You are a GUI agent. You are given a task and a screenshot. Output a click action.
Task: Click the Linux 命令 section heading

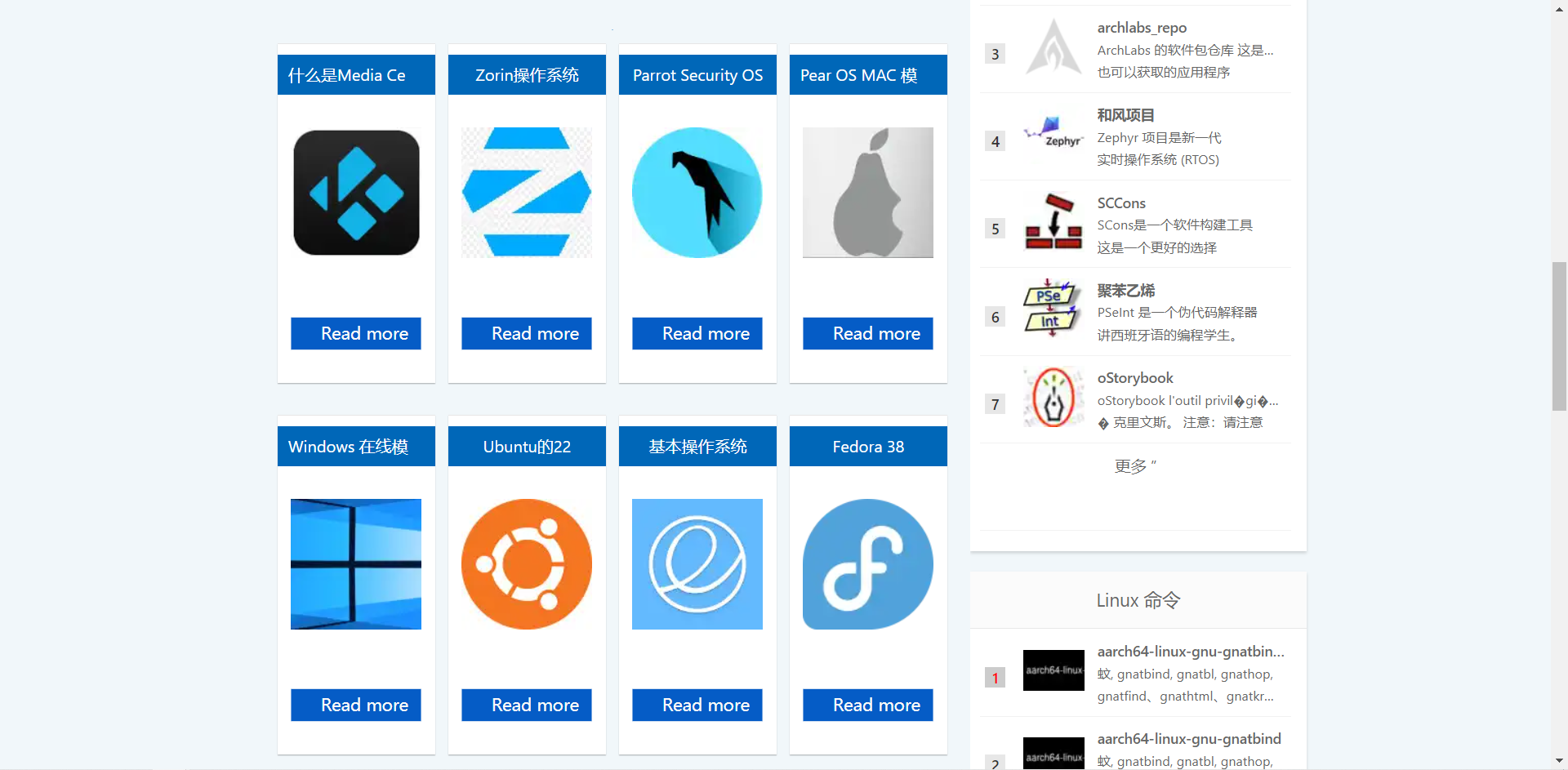click(x=1138, y=600)
